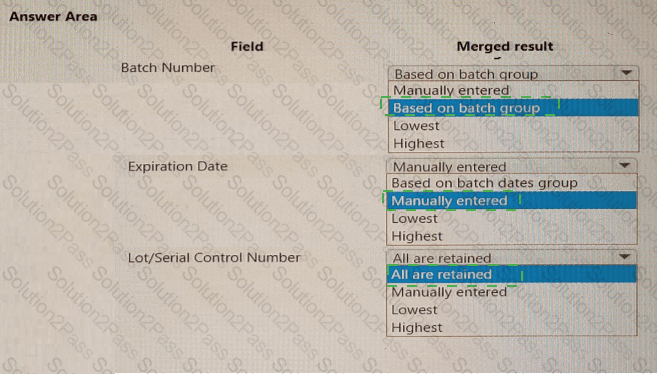
Task: Click the Expiration Date combo box value
Action: click(x=500, y=166)
